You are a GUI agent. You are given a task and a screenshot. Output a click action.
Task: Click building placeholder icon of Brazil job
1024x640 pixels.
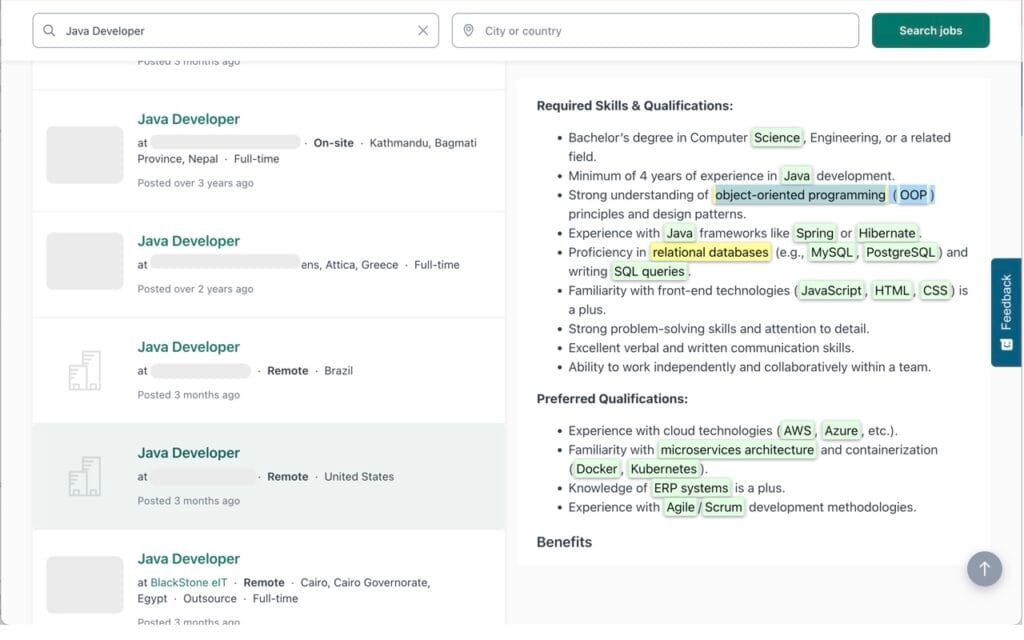point(85,370)
